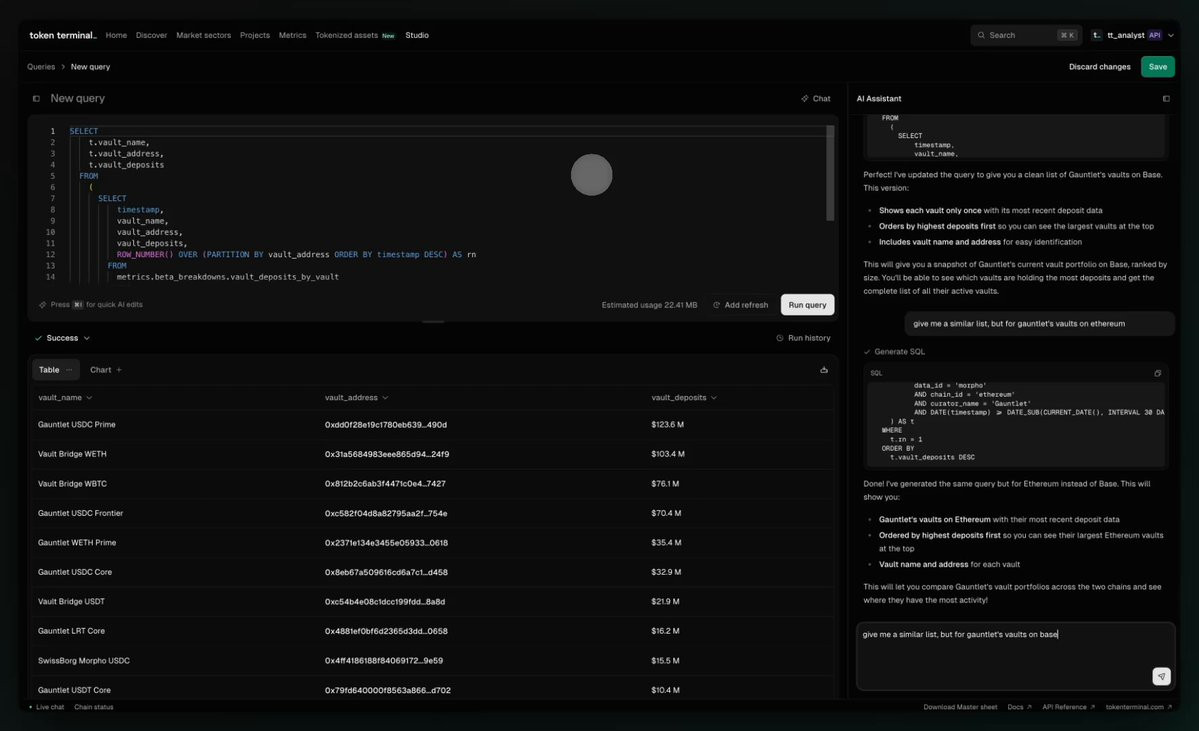Open the Metrics nav item

[x=292, y=35]
